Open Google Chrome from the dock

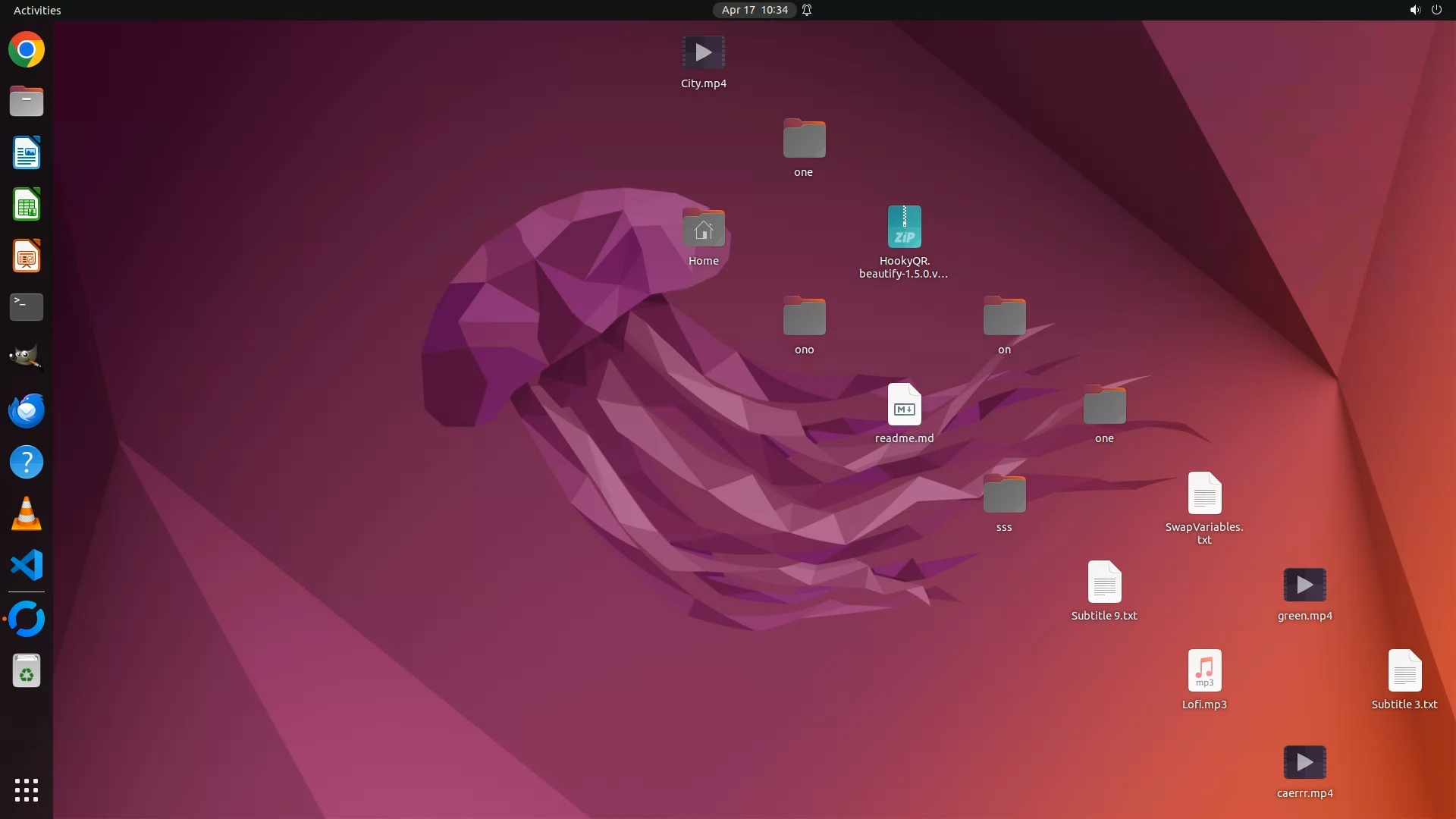coord(27,50)
